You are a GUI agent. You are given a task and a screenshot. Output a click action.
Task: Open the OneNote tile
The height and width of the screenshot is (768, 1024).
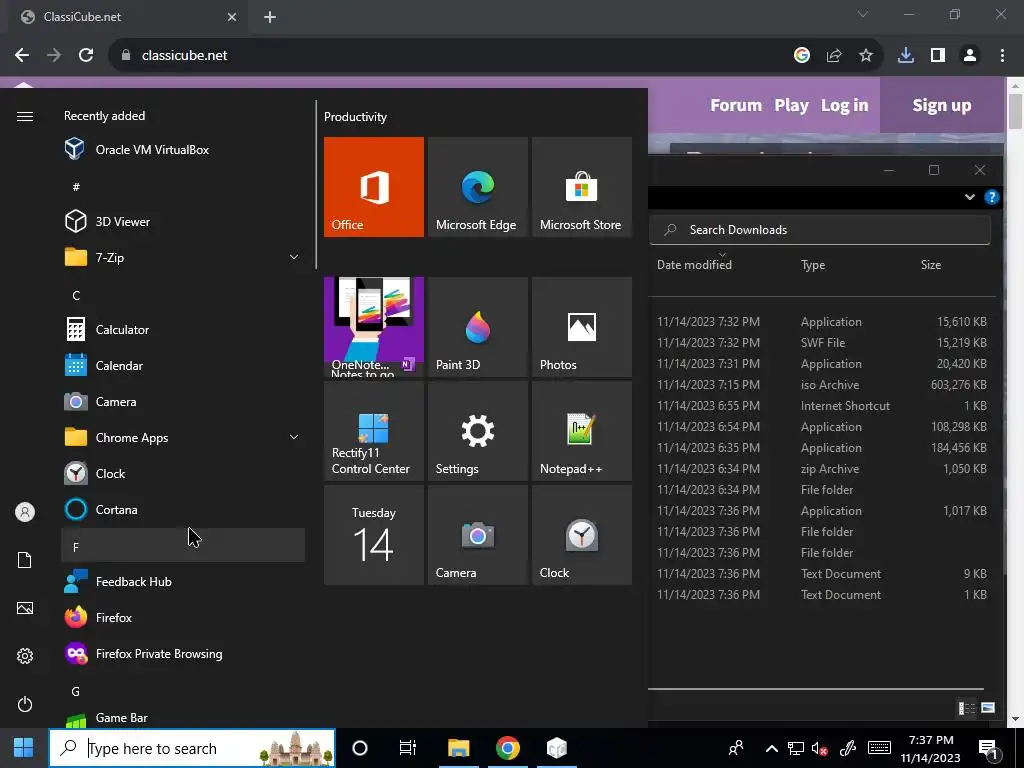(x=374, y=327)
